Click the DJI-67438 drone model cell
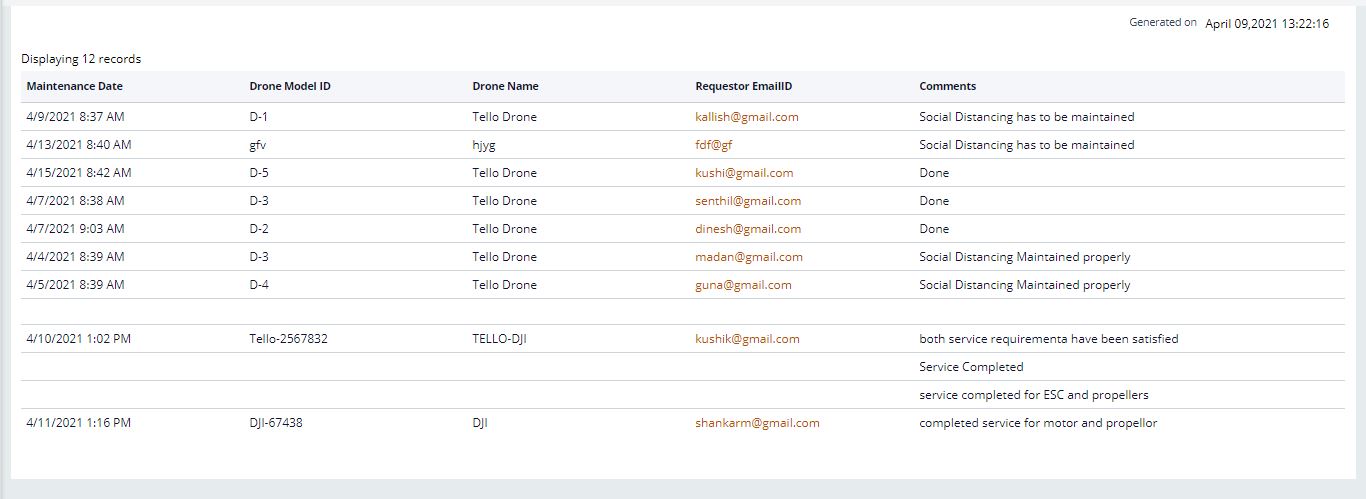1366x499 pixels. (276, 423)
